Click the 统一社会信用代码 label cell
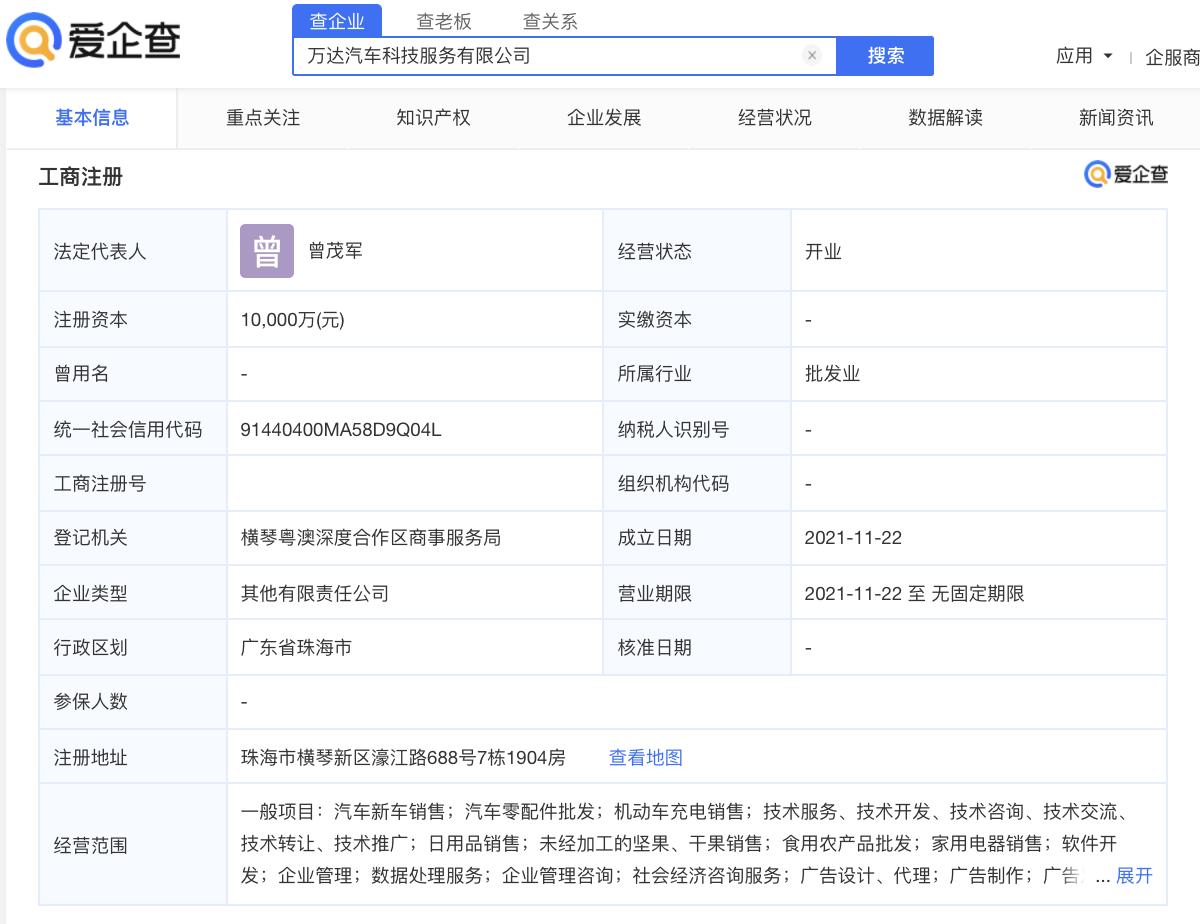The image size is (1200, 924). pos(133,429)
